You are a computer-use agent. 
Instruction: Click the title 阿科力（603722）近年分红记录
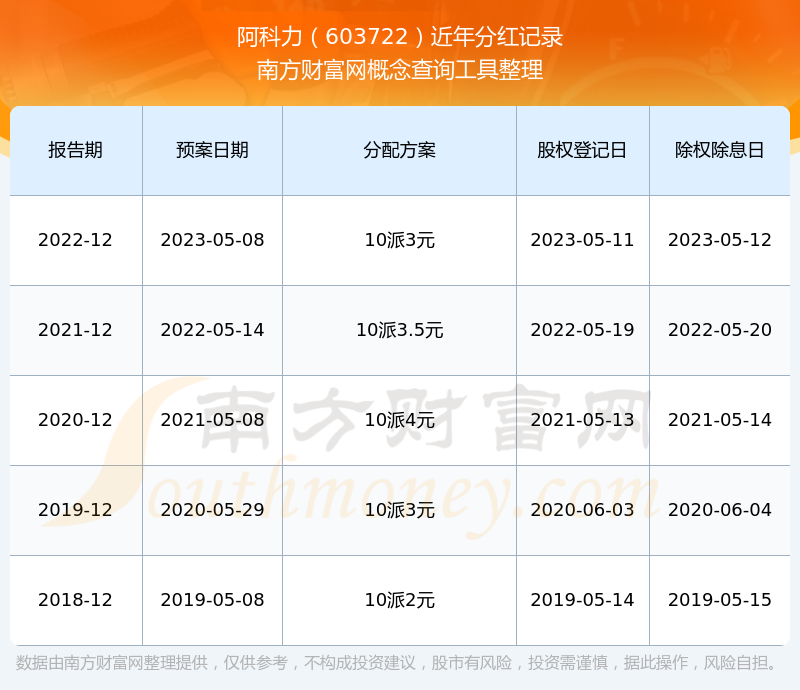399,37
